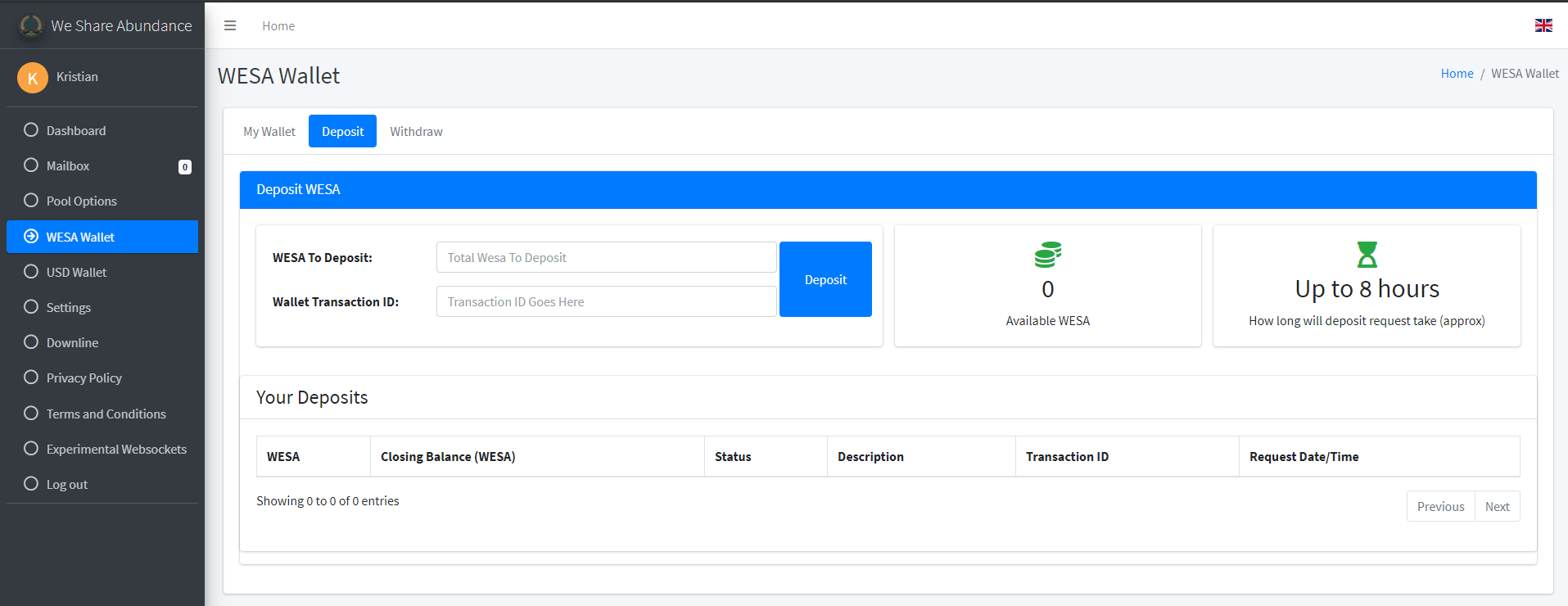
Task: Click the circle icon beside Settings
Action: [x=31, y=306]
